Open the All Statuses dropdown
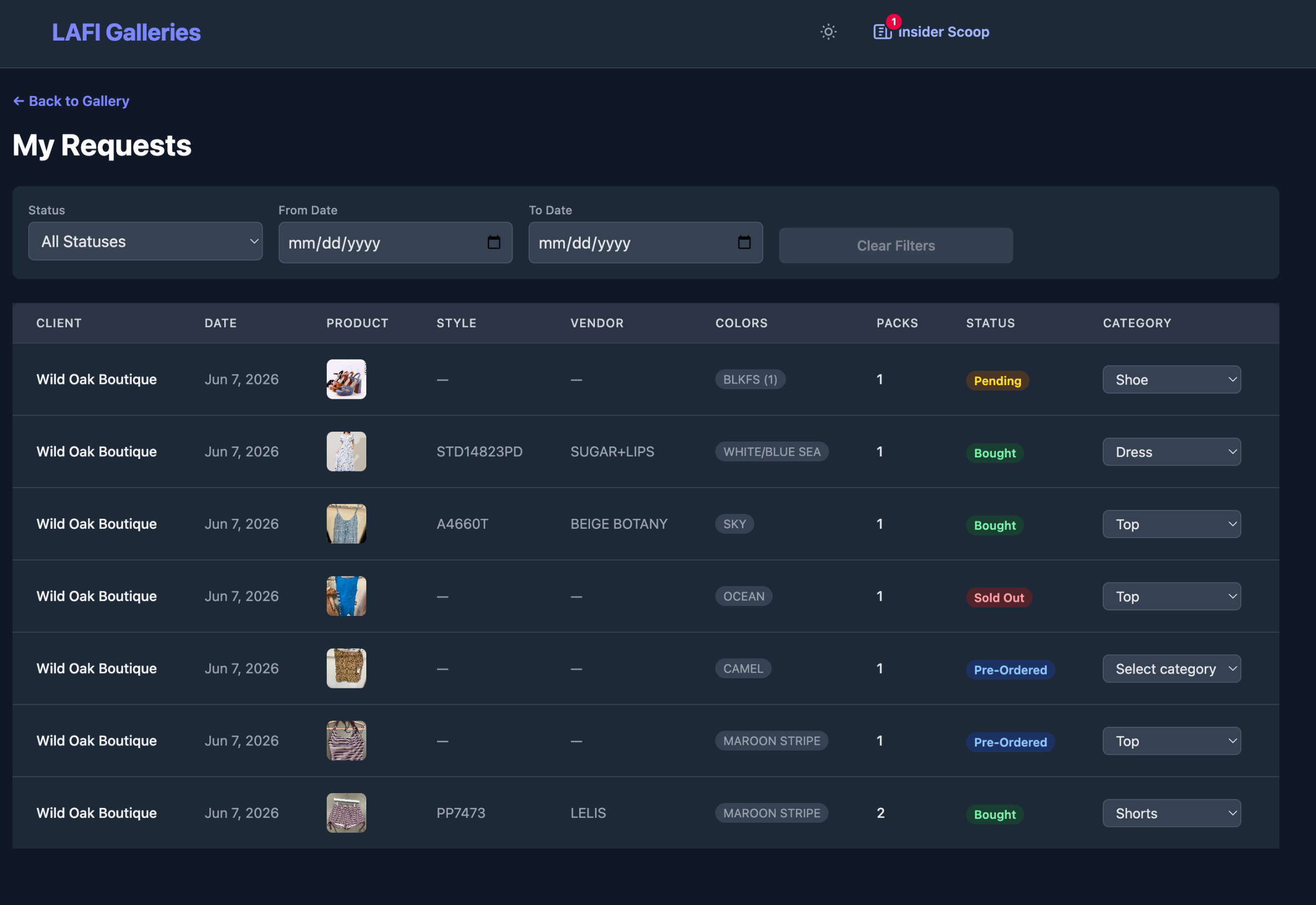Viewport: 1316px width, 905px height. (x=145, y=241)
